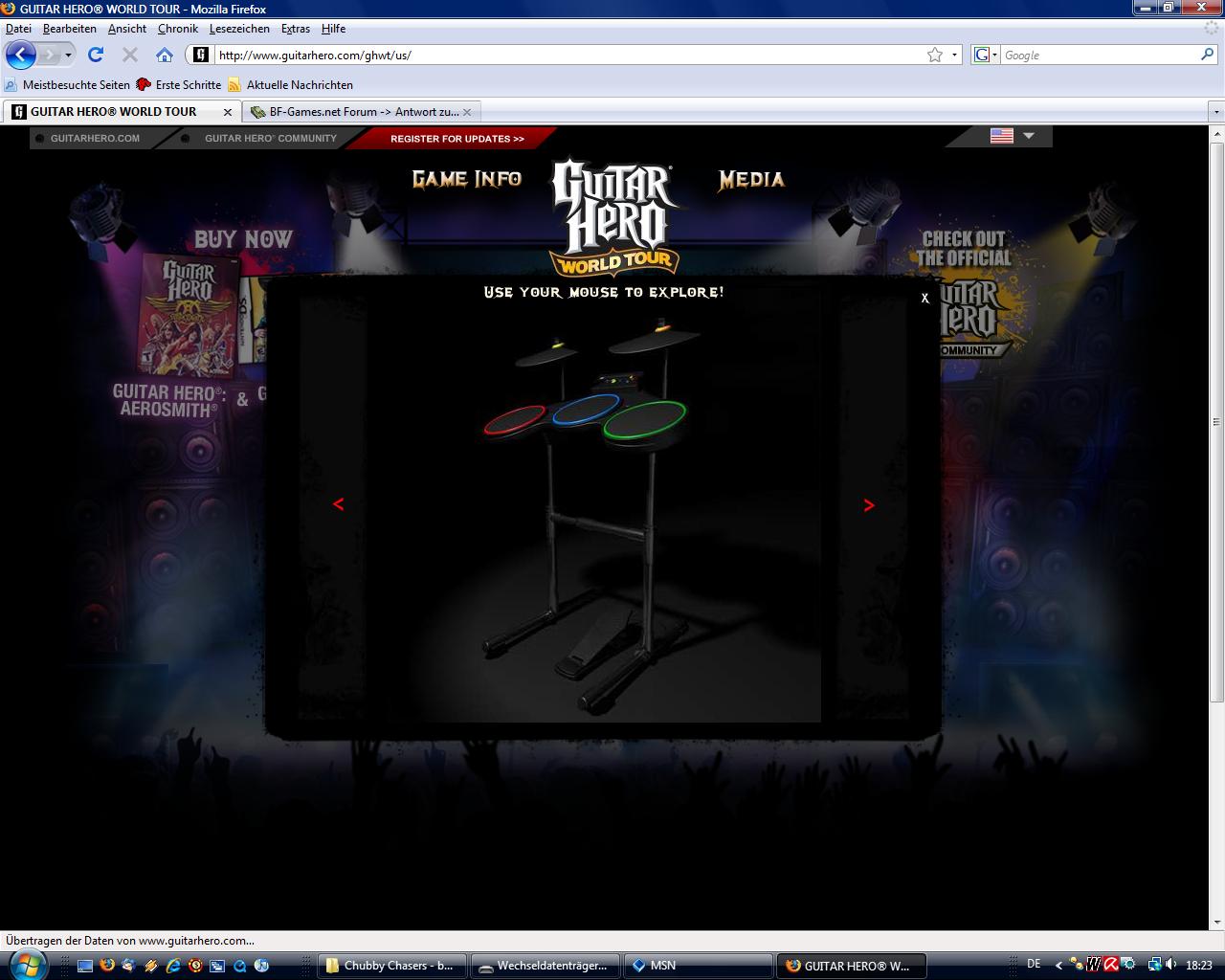Reload the page with the refresh icon
The width and height of the screenshot is (1225, 980).
tap(96, 55)
